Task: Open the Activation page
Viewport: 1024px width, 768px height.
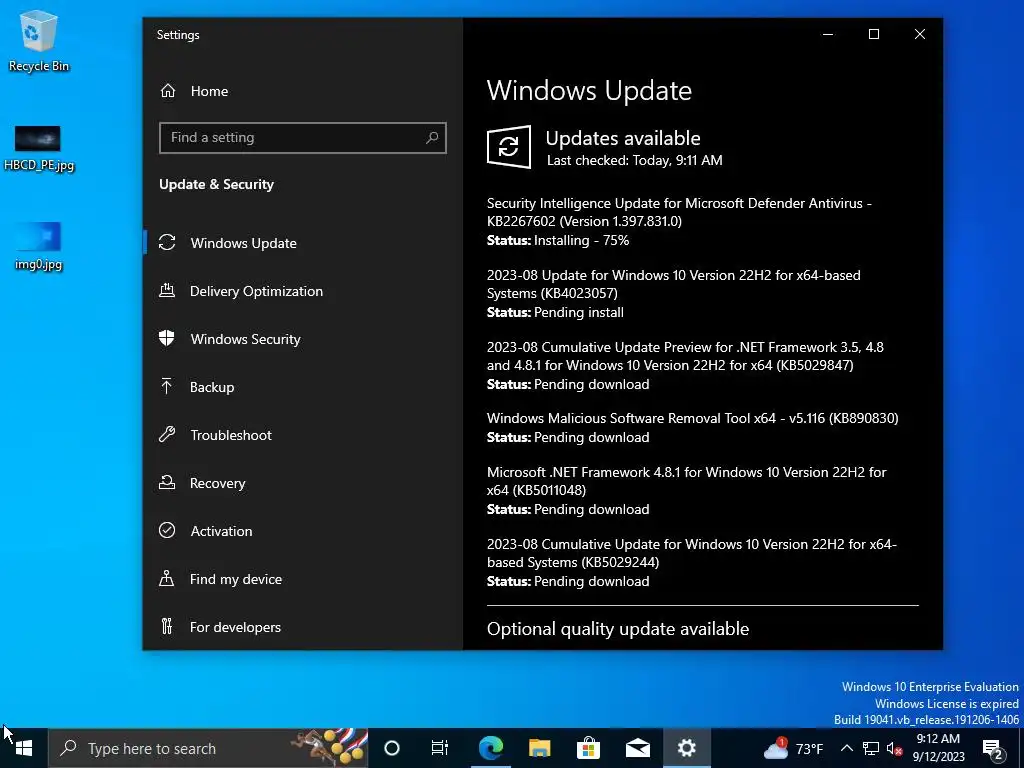Action: (303, 531)
